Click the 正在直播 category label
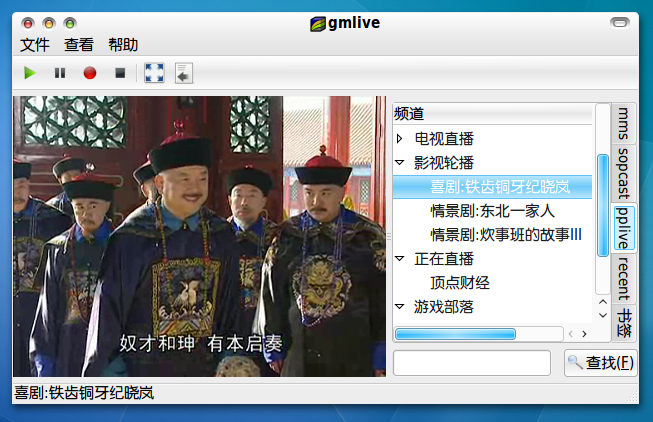 pyautogui.click(x=444, y=259)
